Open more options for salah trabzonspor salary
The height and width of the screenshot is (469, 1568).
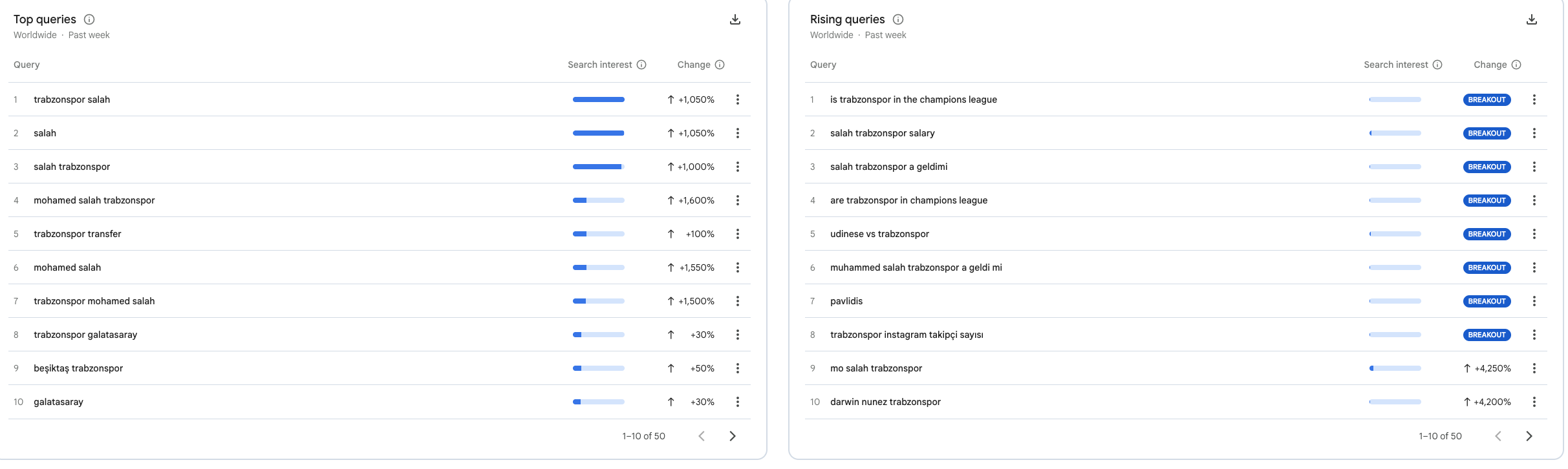(1534, 133)
